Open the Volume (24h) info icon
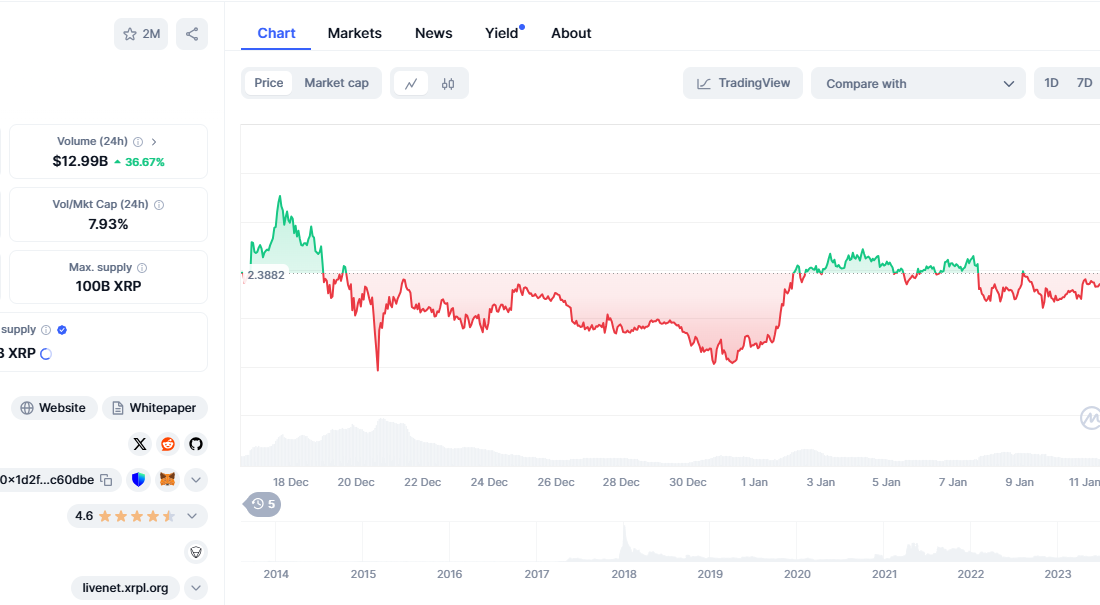Viewport: 1100px width, 605px height. (x=138, y=142)
